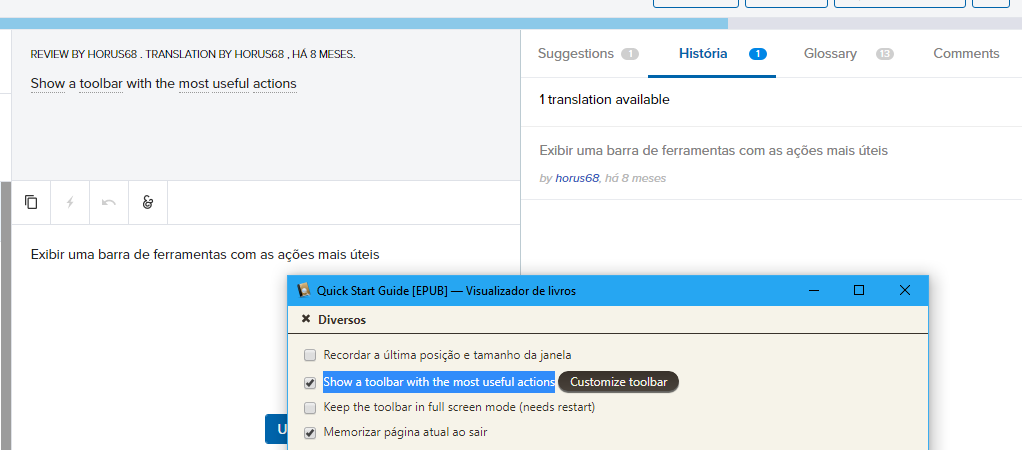The width and height of the screenshot is (1022, 450).
Task: Click the calibre book icon in title bar
Action: [x=304, y=291]
